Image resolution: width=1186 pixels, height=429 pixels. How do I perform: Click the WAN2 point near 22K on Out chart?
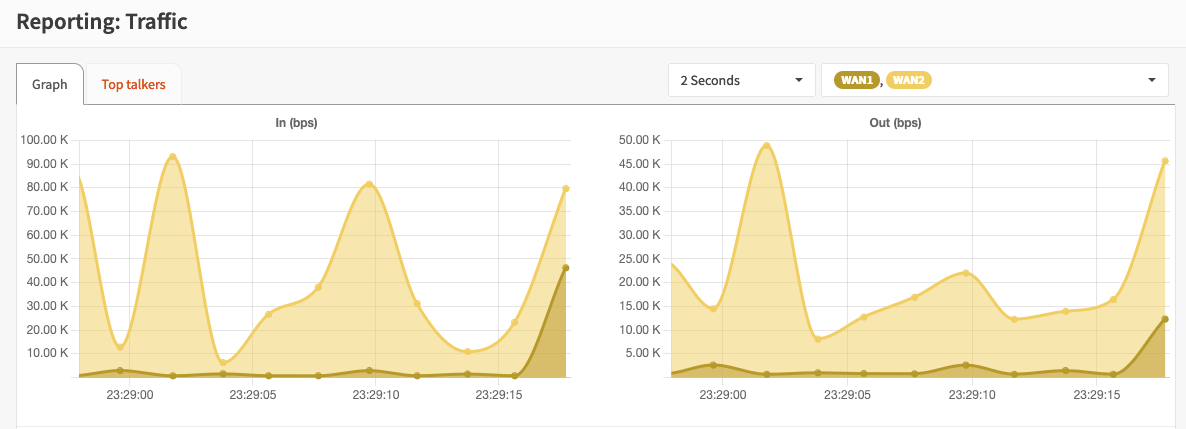966,272
